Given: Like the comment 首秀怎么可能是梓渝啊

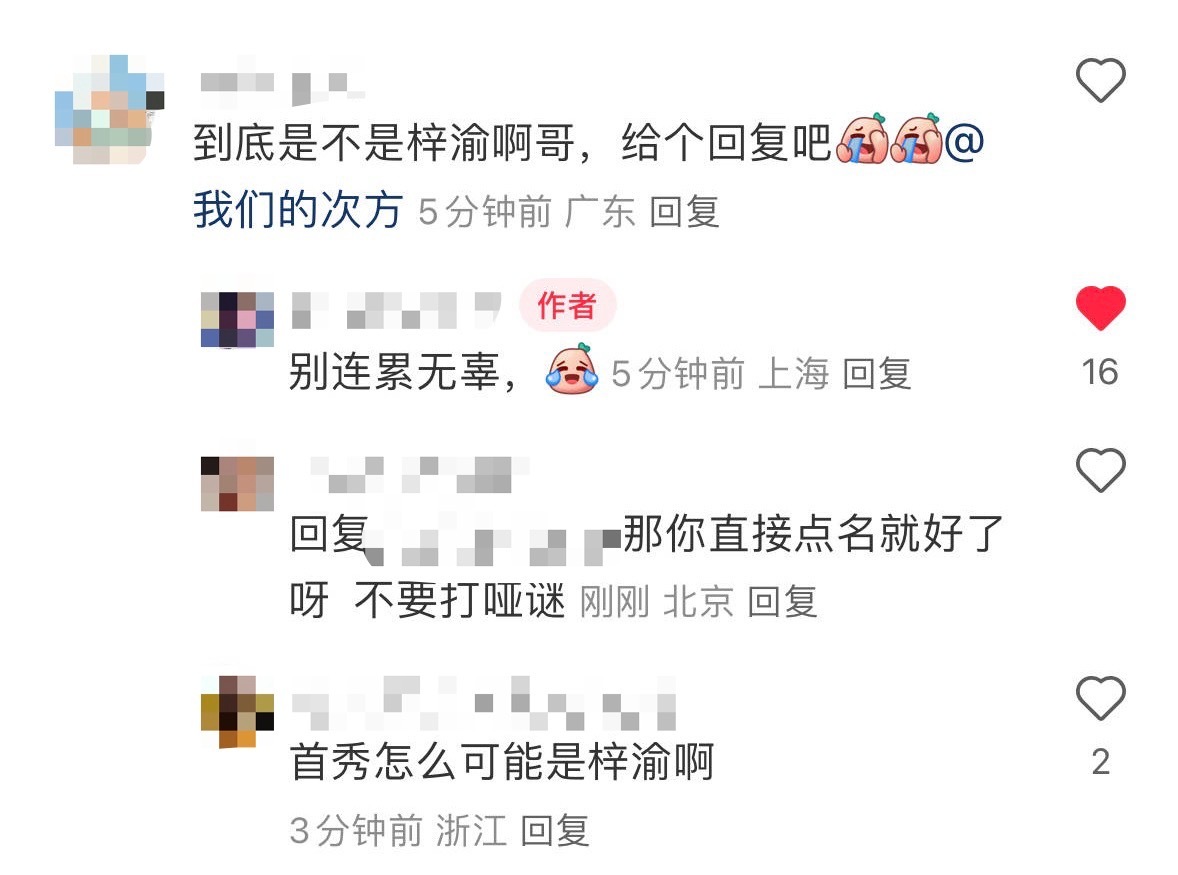Looking at the screenshot, I should pos(1100,698).
